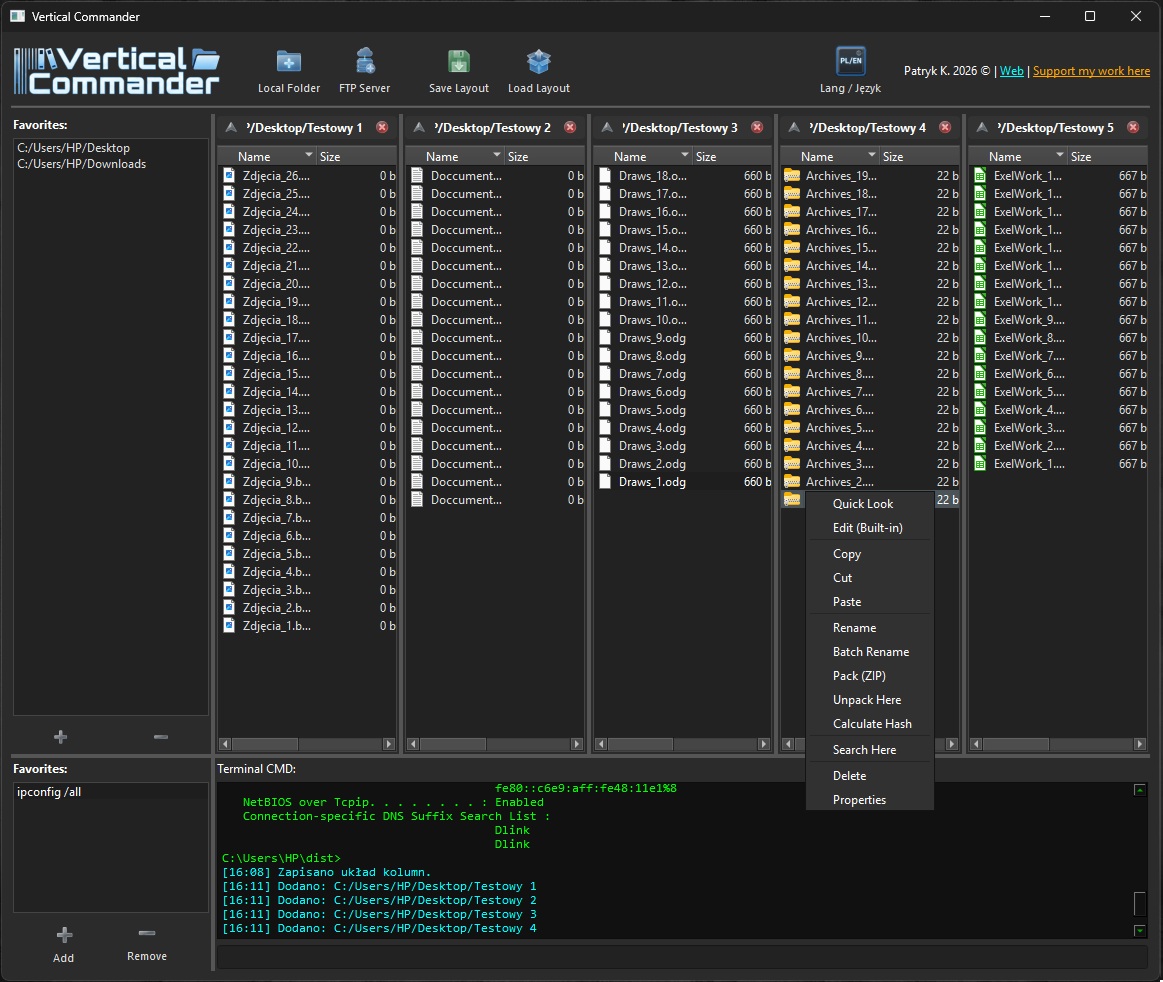Open the Web link in the header
This screenshot has height=982, width=1163.
click(x=1011, y=71)
